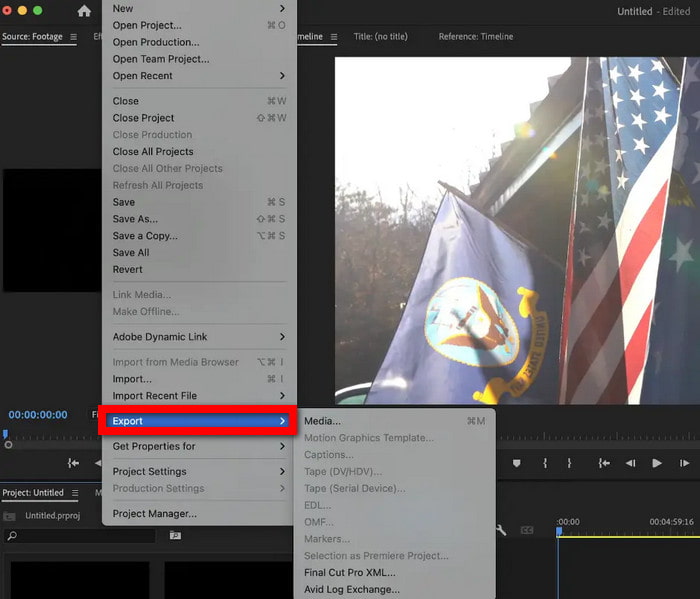Click Go to In icon in Source monitor
Image resolution: width=700 pixels, height=599 pixels.
click(73, 463)
